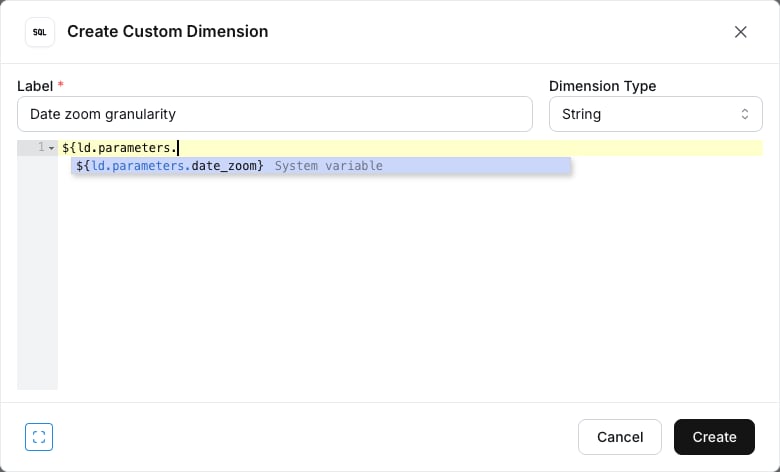Screen dimensions: 780x472
Task: Click the line number 1 gutter
Action: tap(41, 147)
